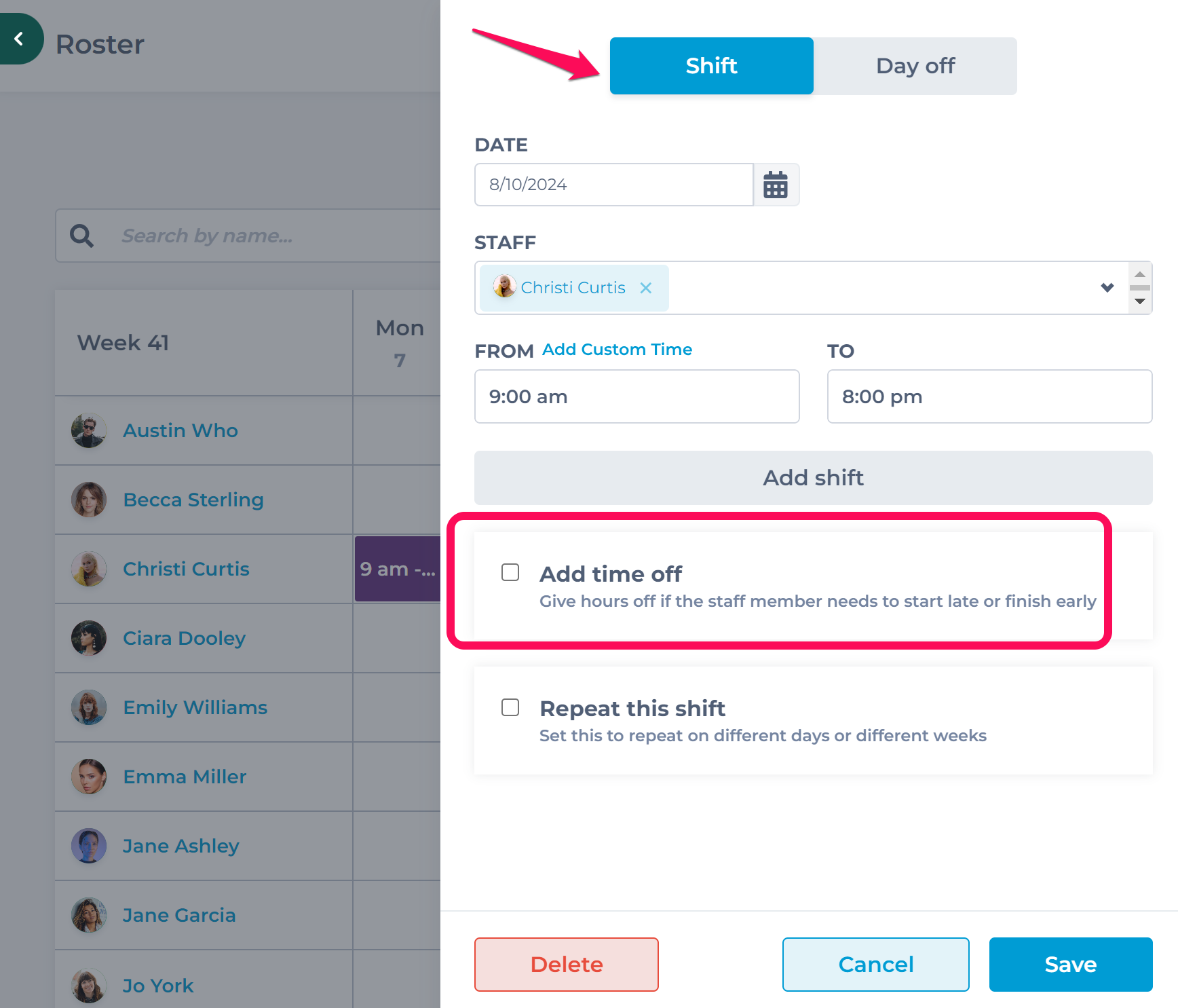Click Ciara Dooley's avatar photo
The image size is (1178, 1008).
pyautogui.click(x=89, y=638)
